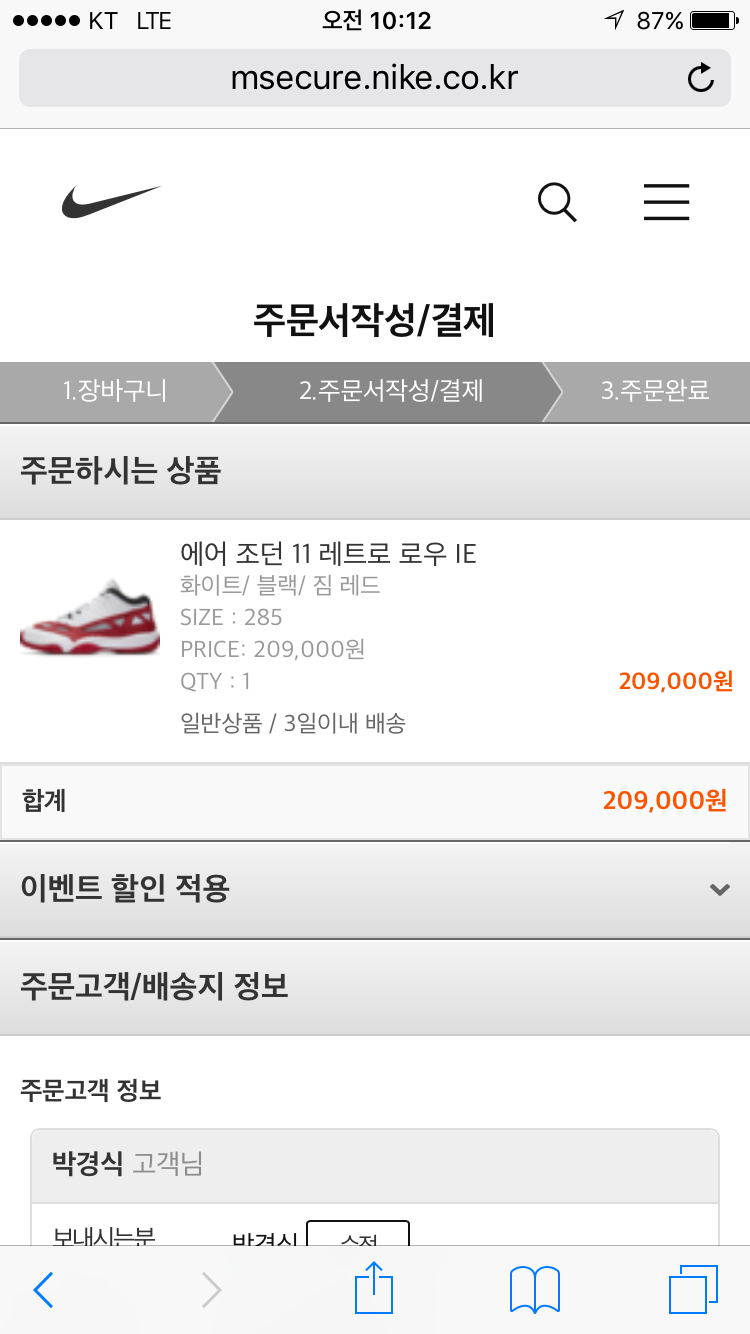750x1334 pixels.
Task: Open the hamburger menu icon
Action: 666,202
